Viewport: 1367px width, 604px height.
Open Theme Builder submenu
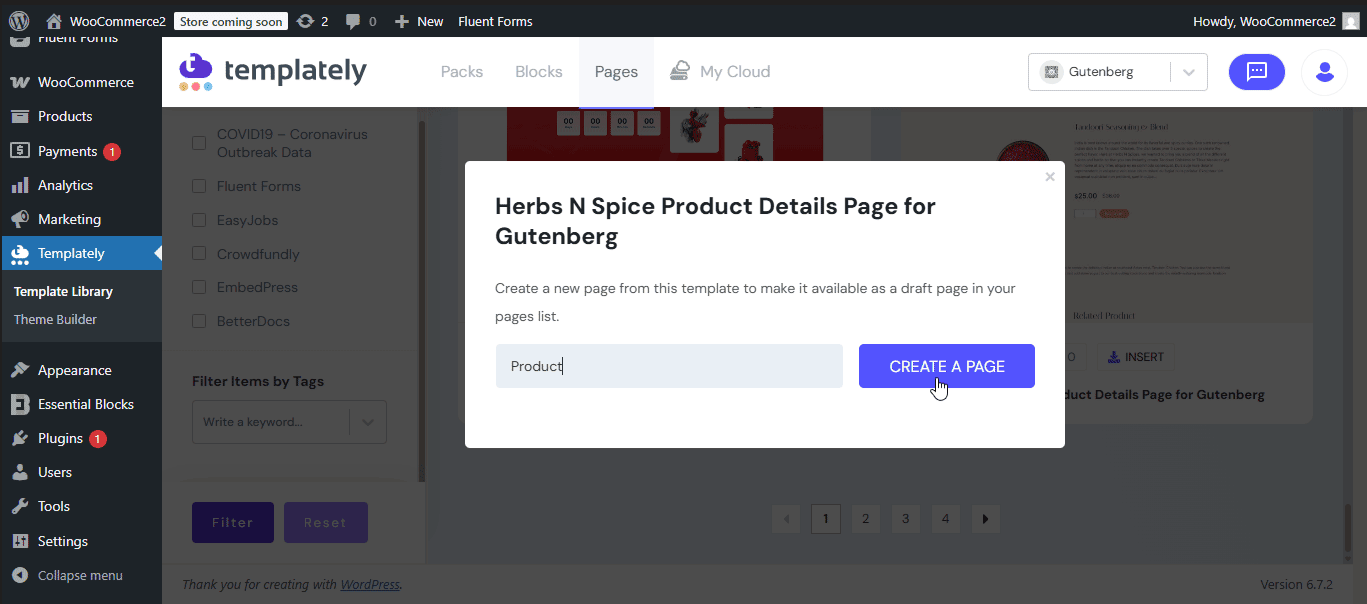click(55, 319)
